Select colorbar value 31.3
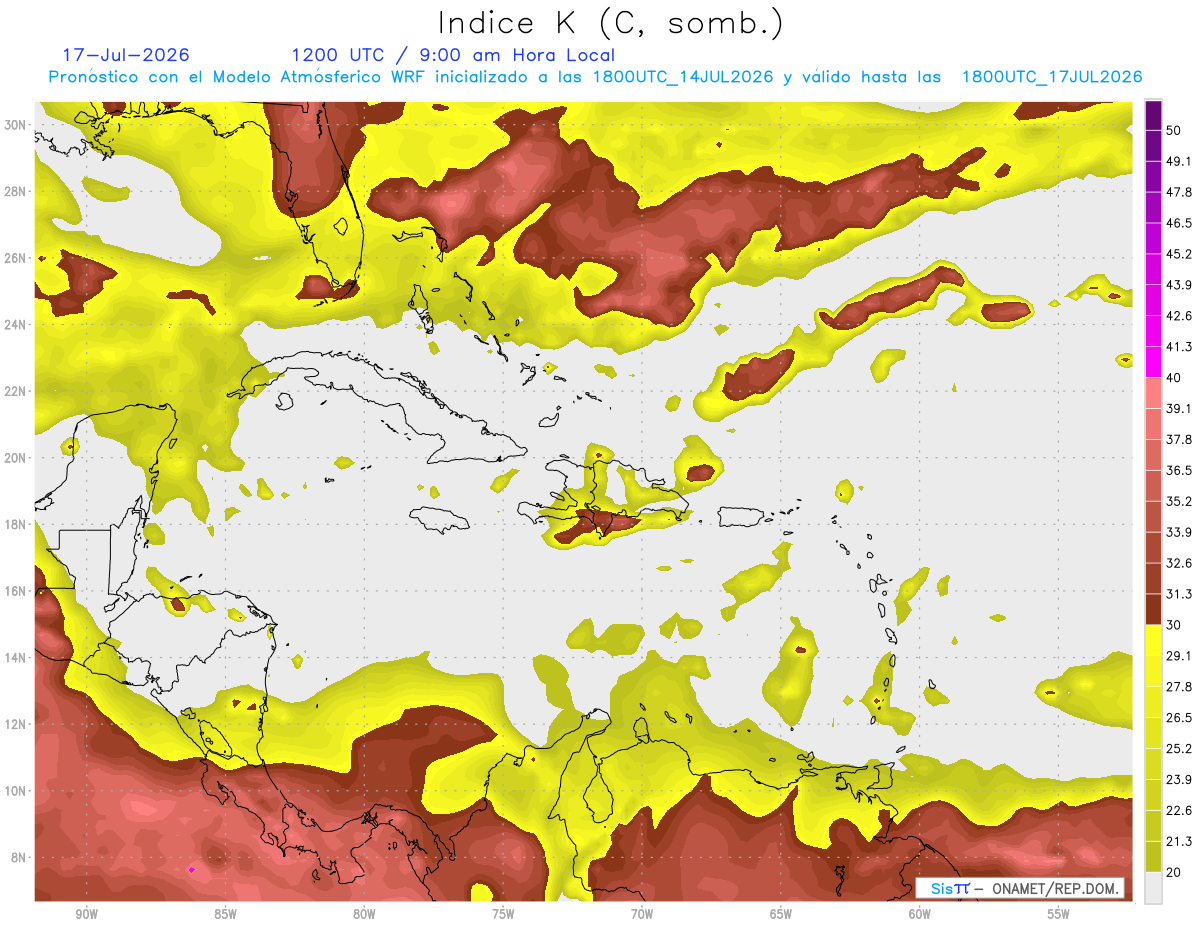Image resolution: width=1200 pixels, height=927 pixels. point(1179,594)
